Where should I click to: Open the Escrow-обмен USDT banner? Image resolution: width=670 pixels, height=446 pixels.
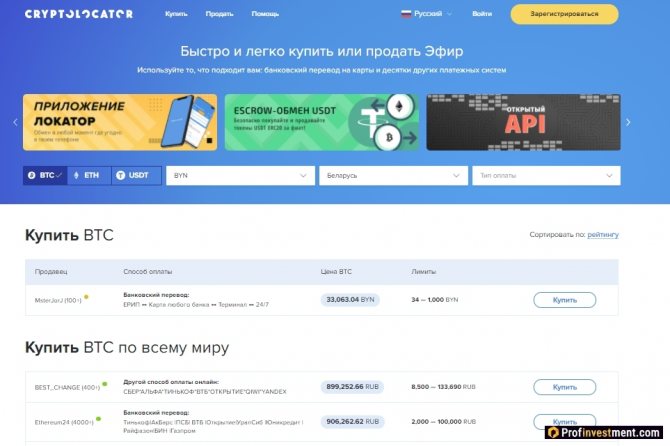[x=322, y=122]
